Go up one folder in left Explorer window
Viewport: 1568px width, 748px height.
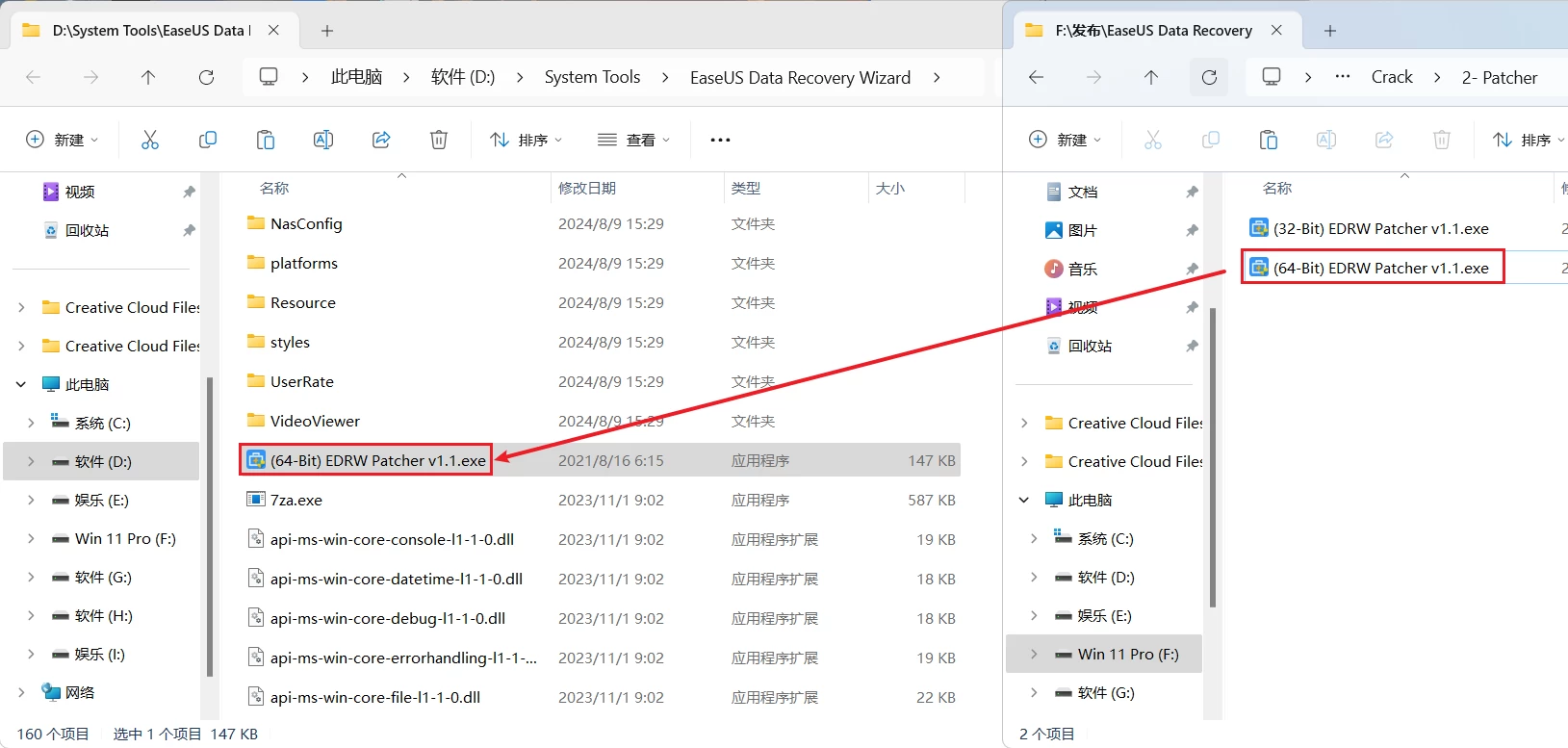(148, 77)
